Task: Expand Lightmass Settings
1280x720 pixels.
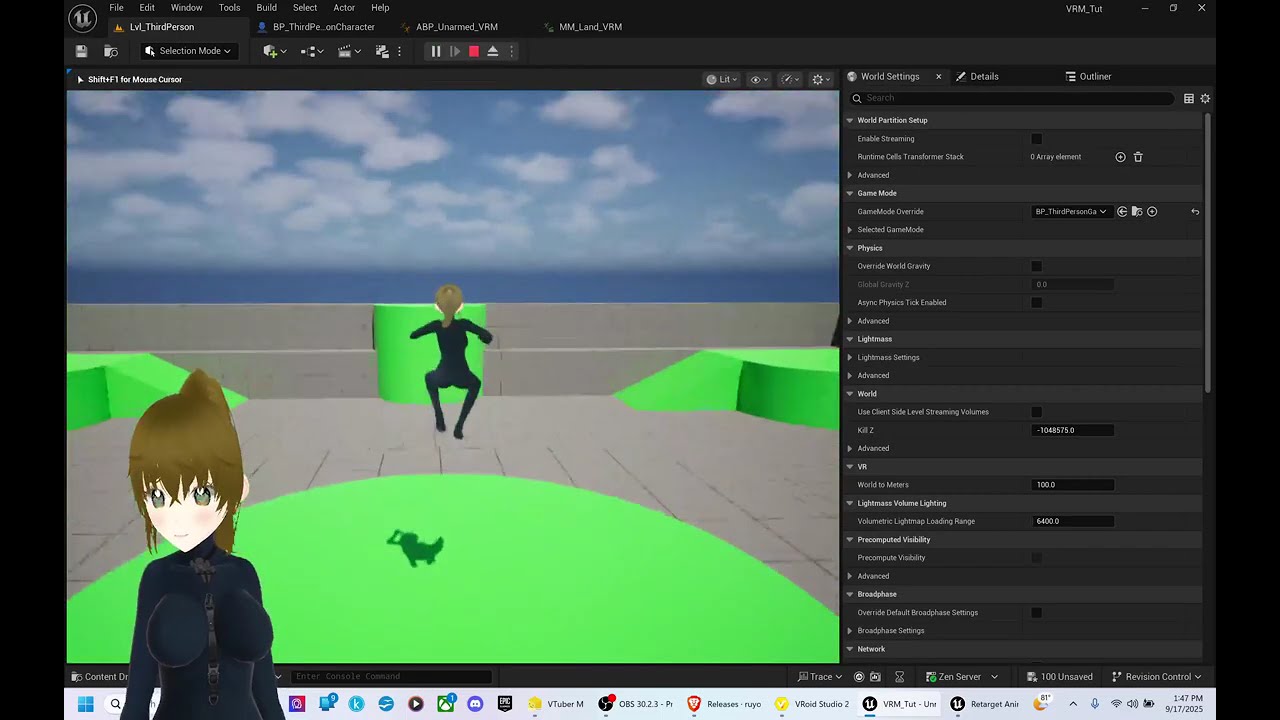Action: tap(850, 358)
